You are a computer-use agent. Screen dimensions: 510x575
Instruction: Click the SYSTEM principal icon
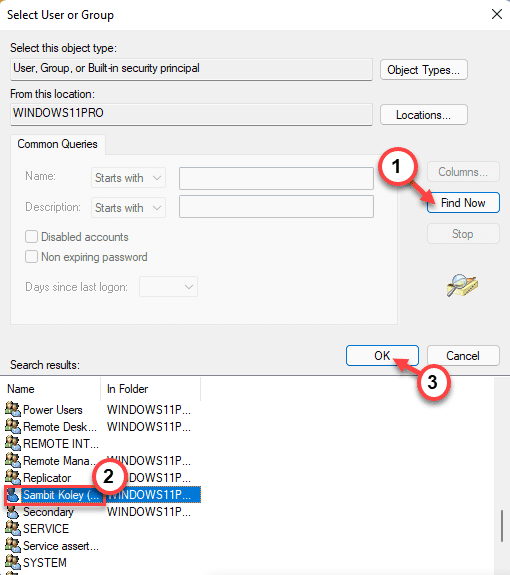coord(13,562)
